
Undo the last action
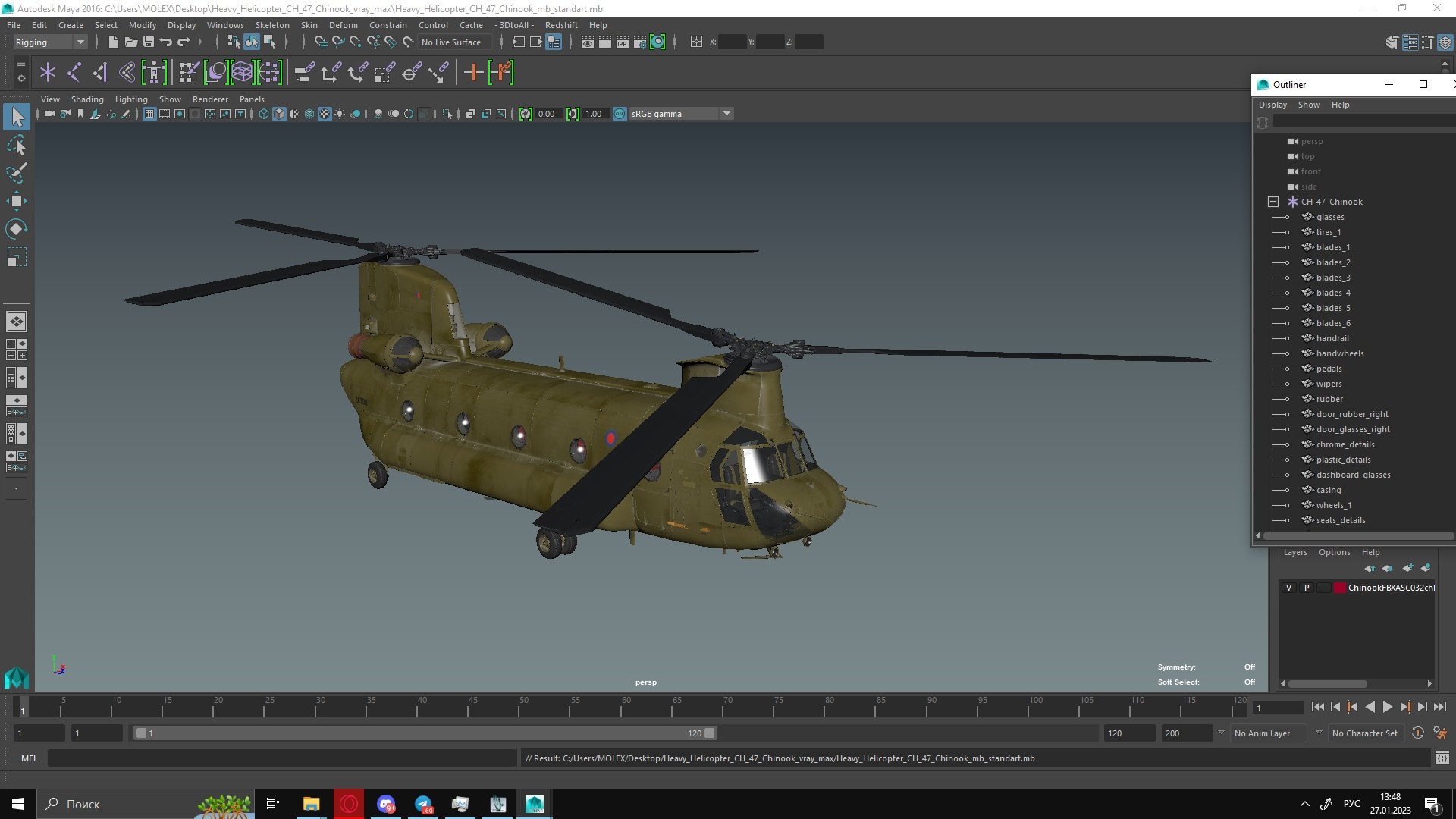tap(166, 42)
